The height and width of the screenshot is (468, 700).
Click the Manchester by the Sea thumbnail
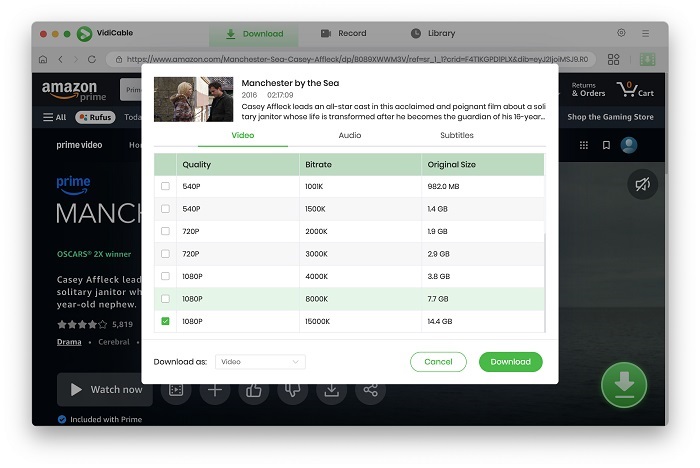coord(193,99)
